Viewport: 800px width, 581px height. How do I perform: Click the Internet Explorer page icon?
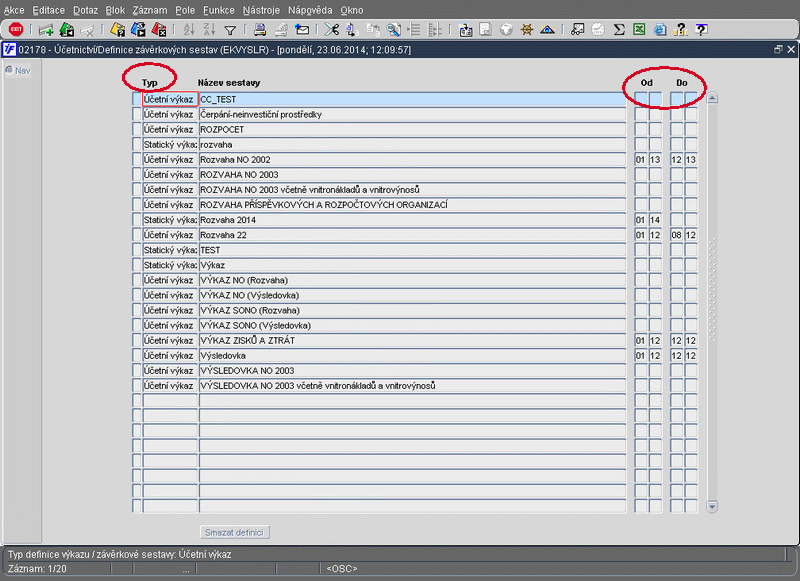tap(660, 30)
